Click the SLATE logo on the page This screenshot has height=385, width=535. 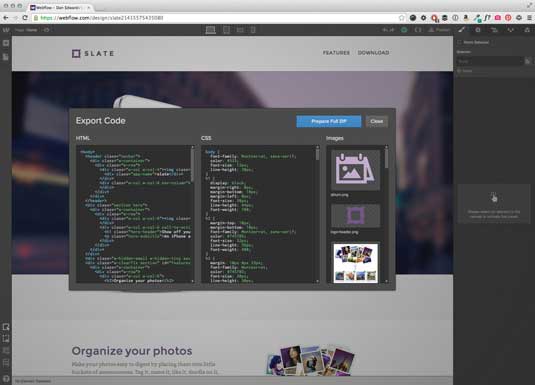93,53
